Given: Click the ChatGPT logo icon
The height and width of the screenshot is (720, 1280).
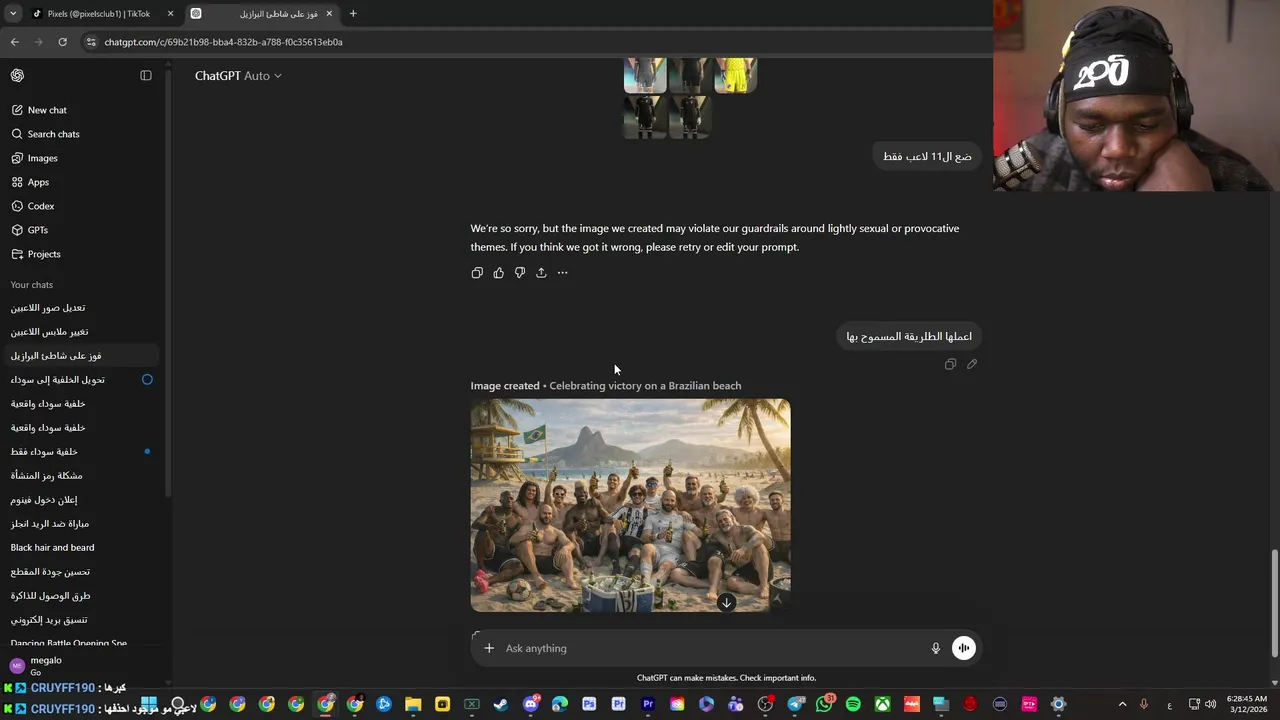Looking at the screenshot, I should (x=17, y=76).
